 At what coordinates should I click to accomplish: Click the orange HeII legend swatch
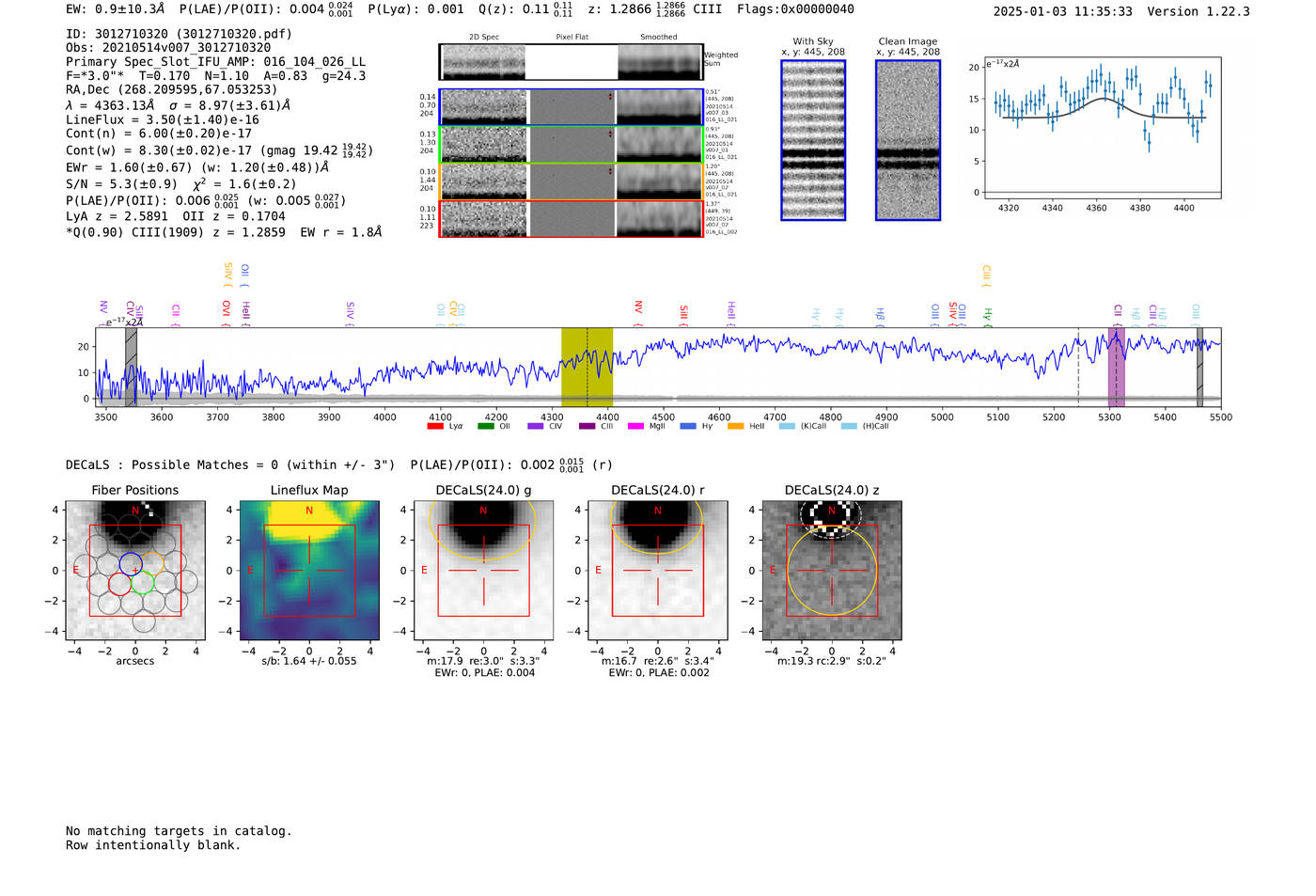pos(735,427)
